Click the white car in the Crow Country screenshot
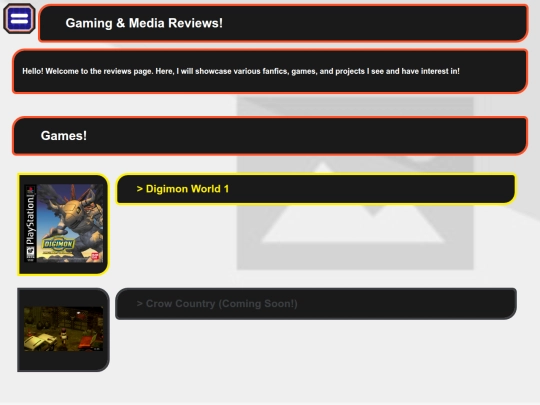This screenshot has width=540, height=405. [39, 343]
